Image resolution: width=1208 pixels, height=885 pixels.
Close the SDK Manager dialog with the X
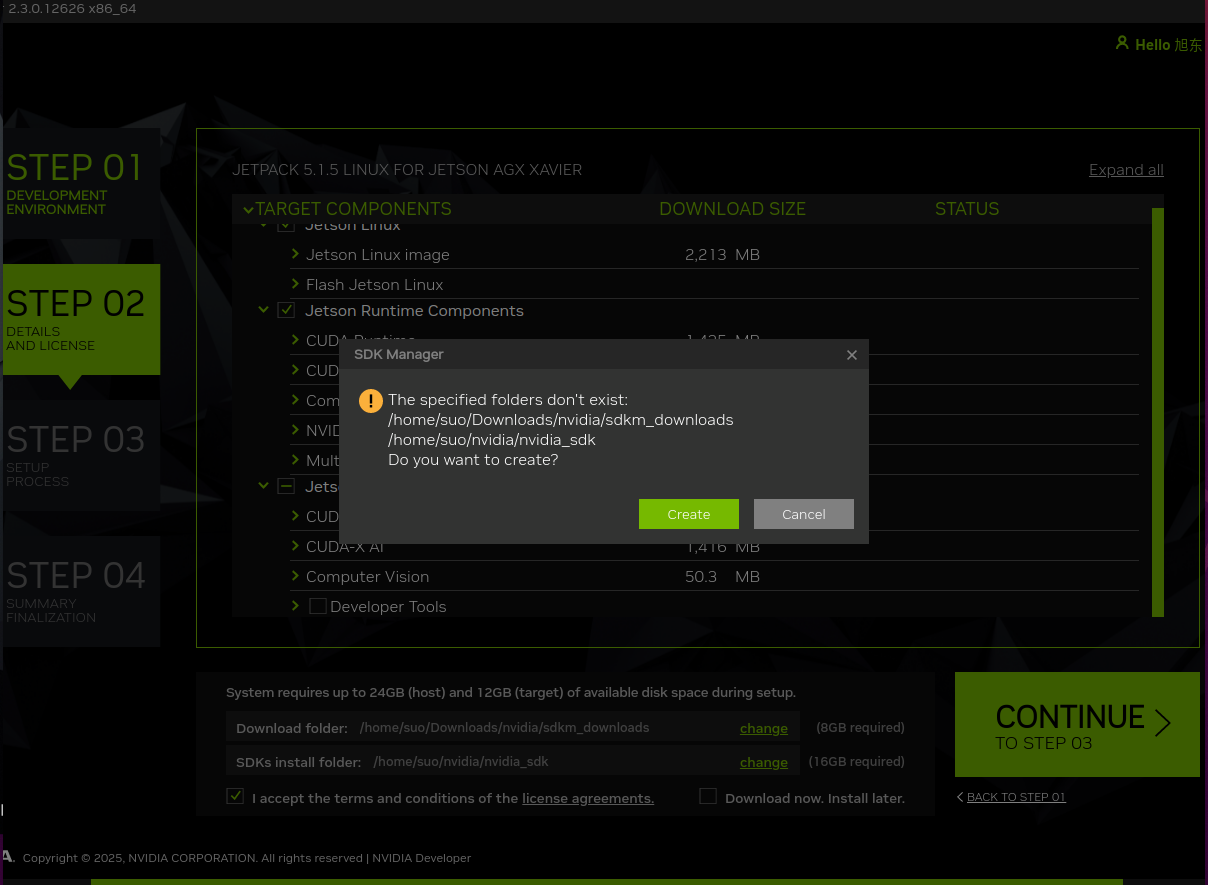coord(852,355)
